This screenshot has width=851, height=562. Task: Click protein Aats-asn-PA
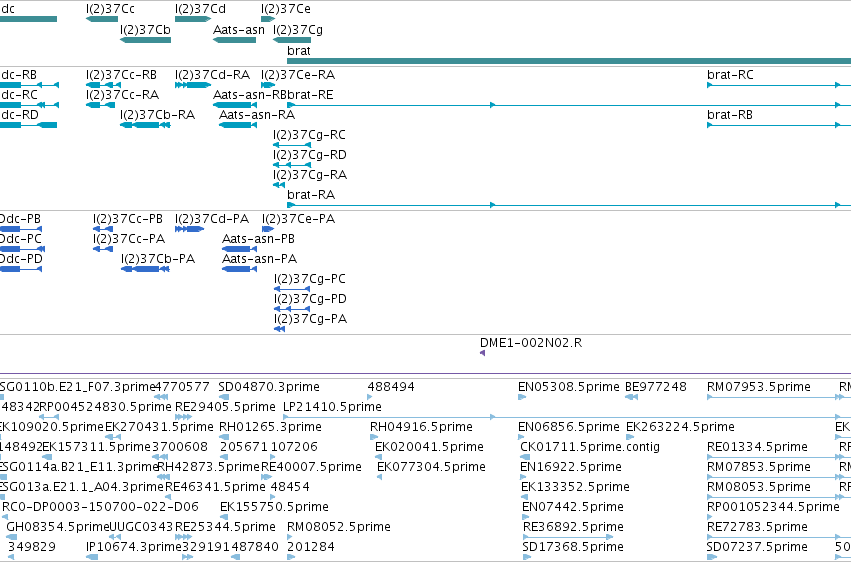click(x=239, y=269)
